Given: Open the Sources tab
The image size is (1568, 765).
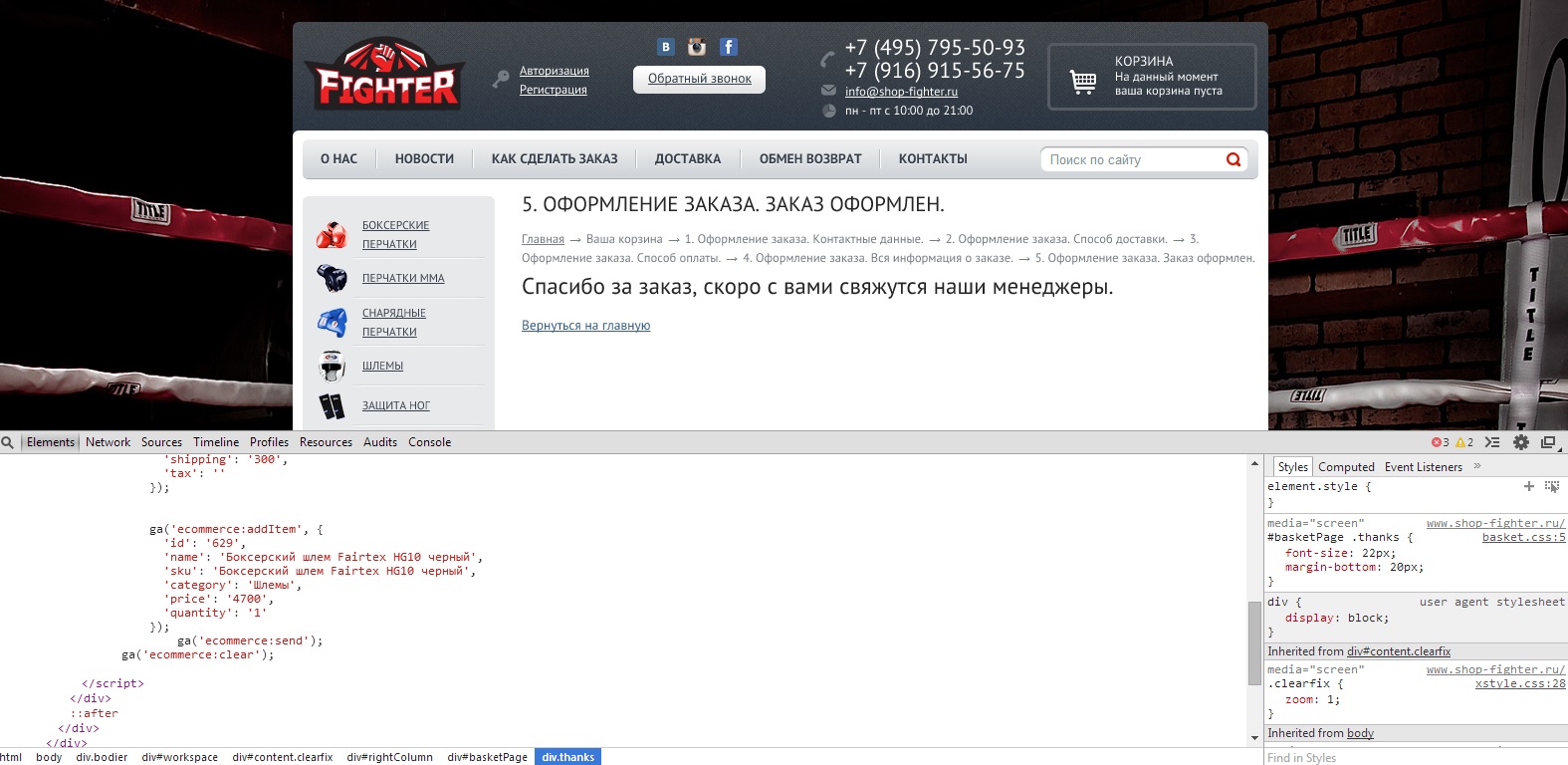Looking at the screenshot, I should point(161,442).
